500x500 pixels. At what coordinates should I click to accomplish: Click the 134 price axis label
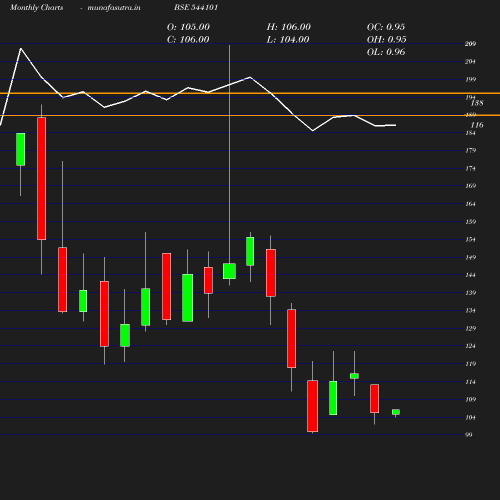(x=470, y=310)
